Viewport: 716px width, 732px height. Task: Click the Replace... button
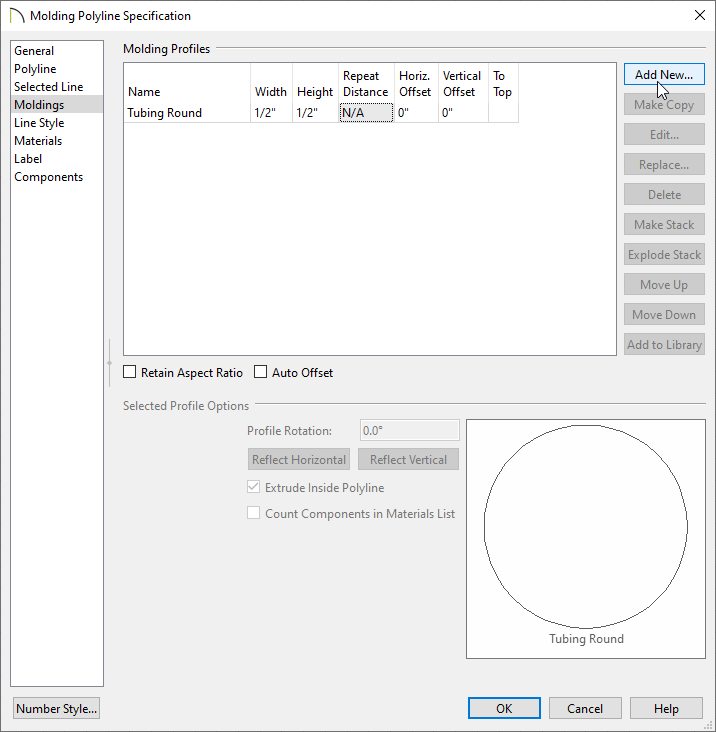(664, 165)
